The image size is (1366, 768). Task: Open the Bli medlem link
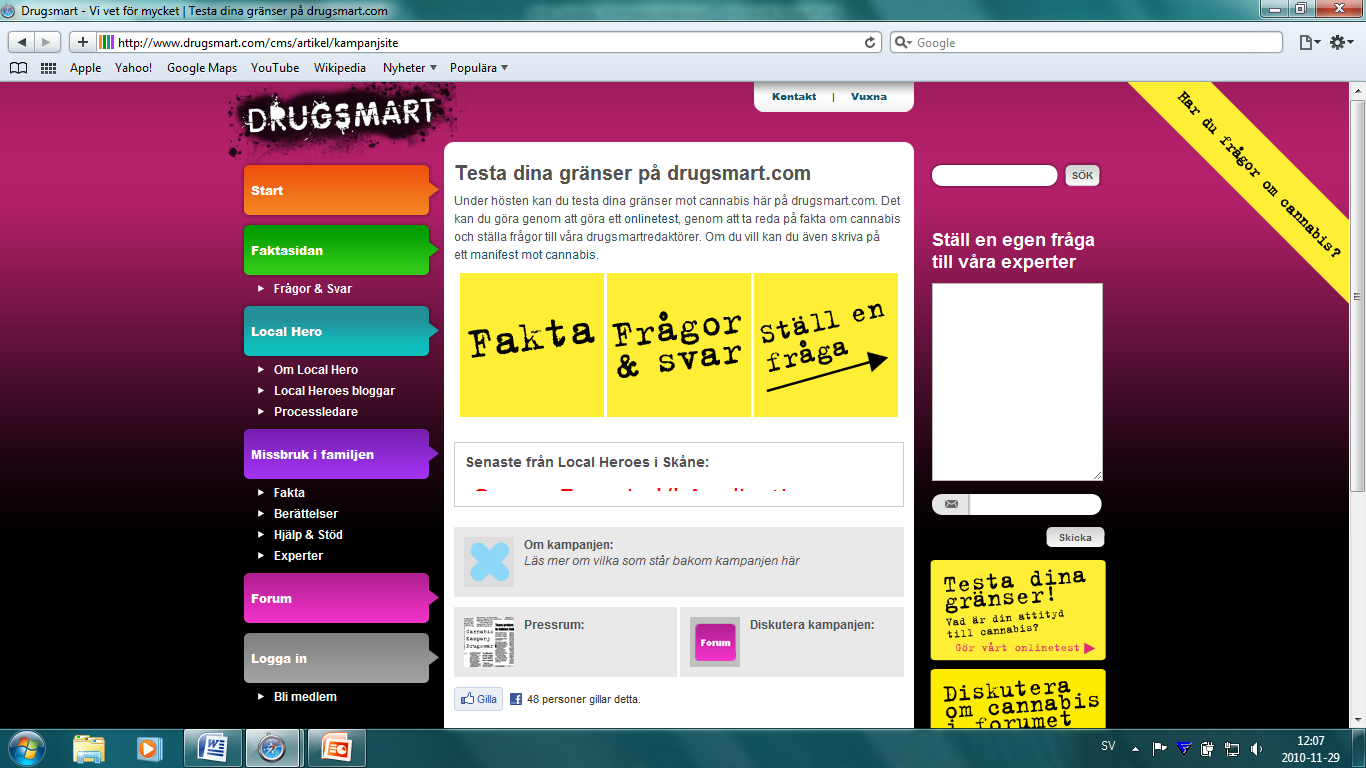tap(305, 697)
